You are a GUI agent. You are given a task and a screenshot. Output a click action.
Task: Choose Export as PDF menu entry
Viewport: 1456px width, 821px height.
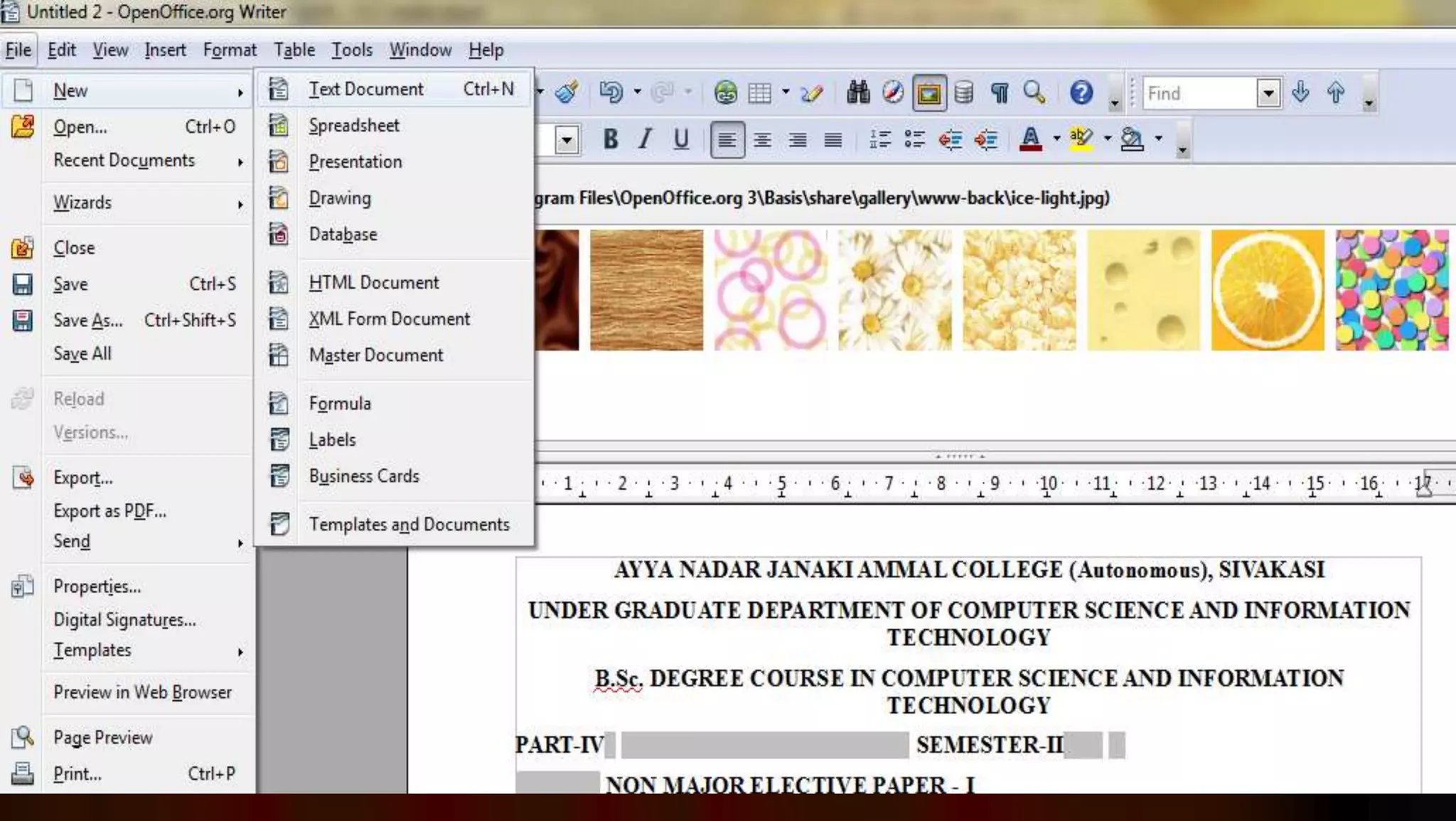click(x=109, y=511)
